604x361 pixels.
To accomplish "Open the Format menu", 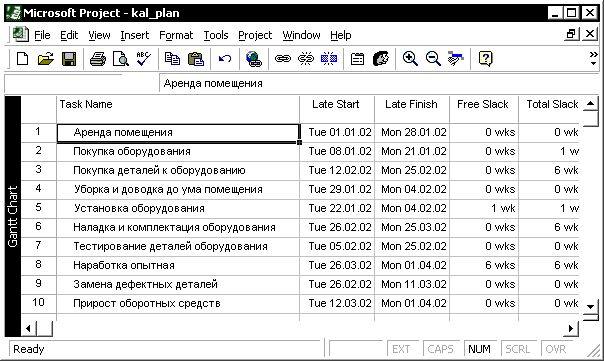I will coord(176,35).
